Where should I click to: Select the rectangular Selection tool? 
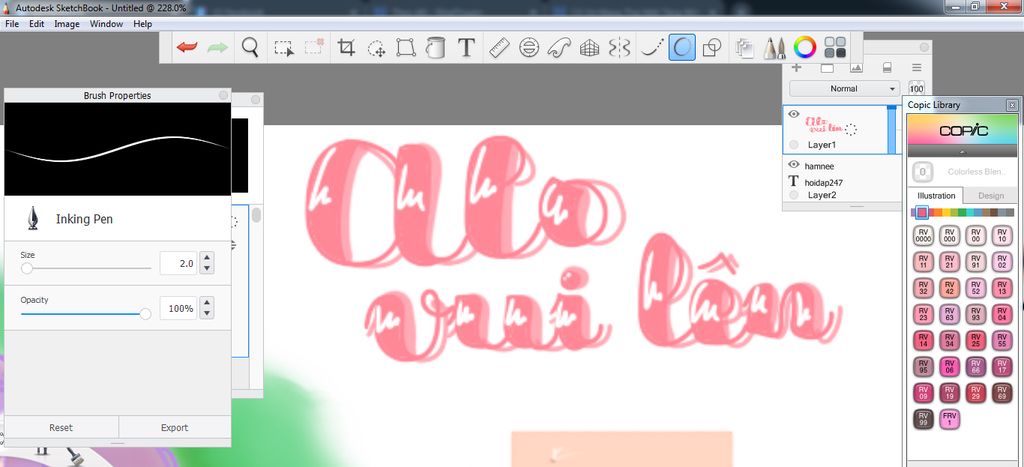[283, 48]
